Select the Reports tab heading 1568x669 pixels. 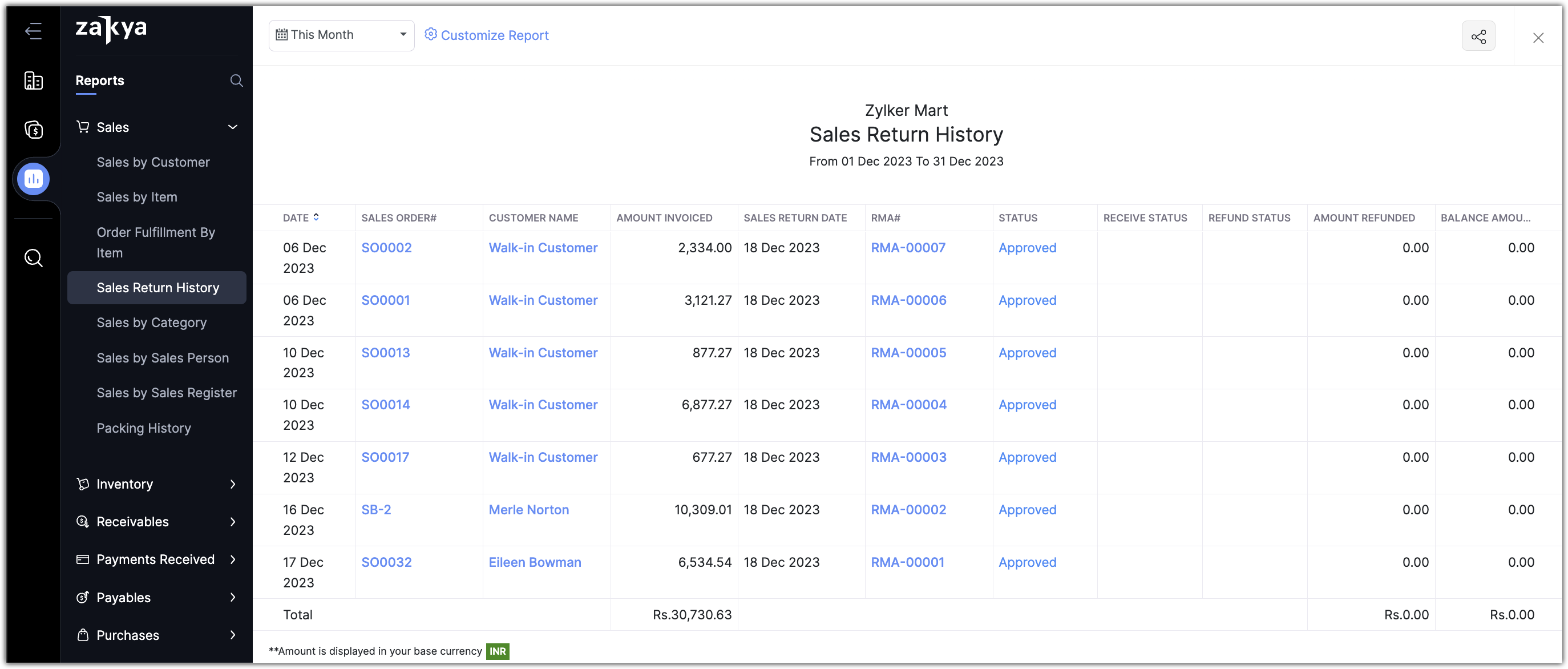tap(100, 80)
